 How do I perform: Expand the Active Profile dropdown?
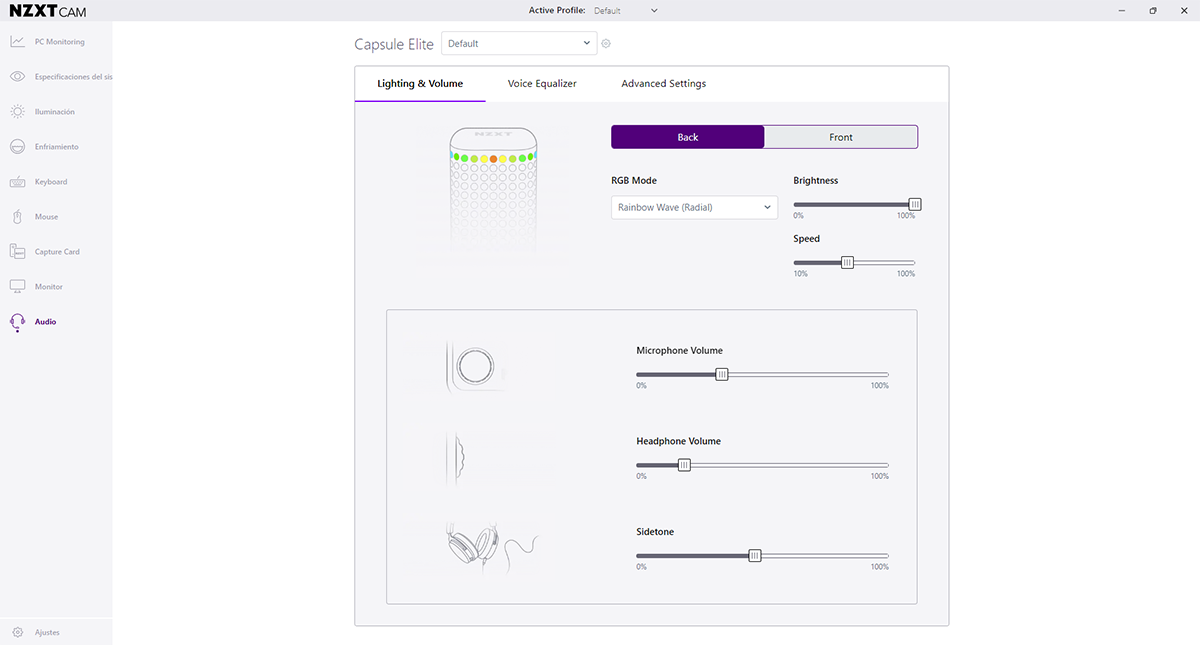pyautogui.click(x=626, y=11)
